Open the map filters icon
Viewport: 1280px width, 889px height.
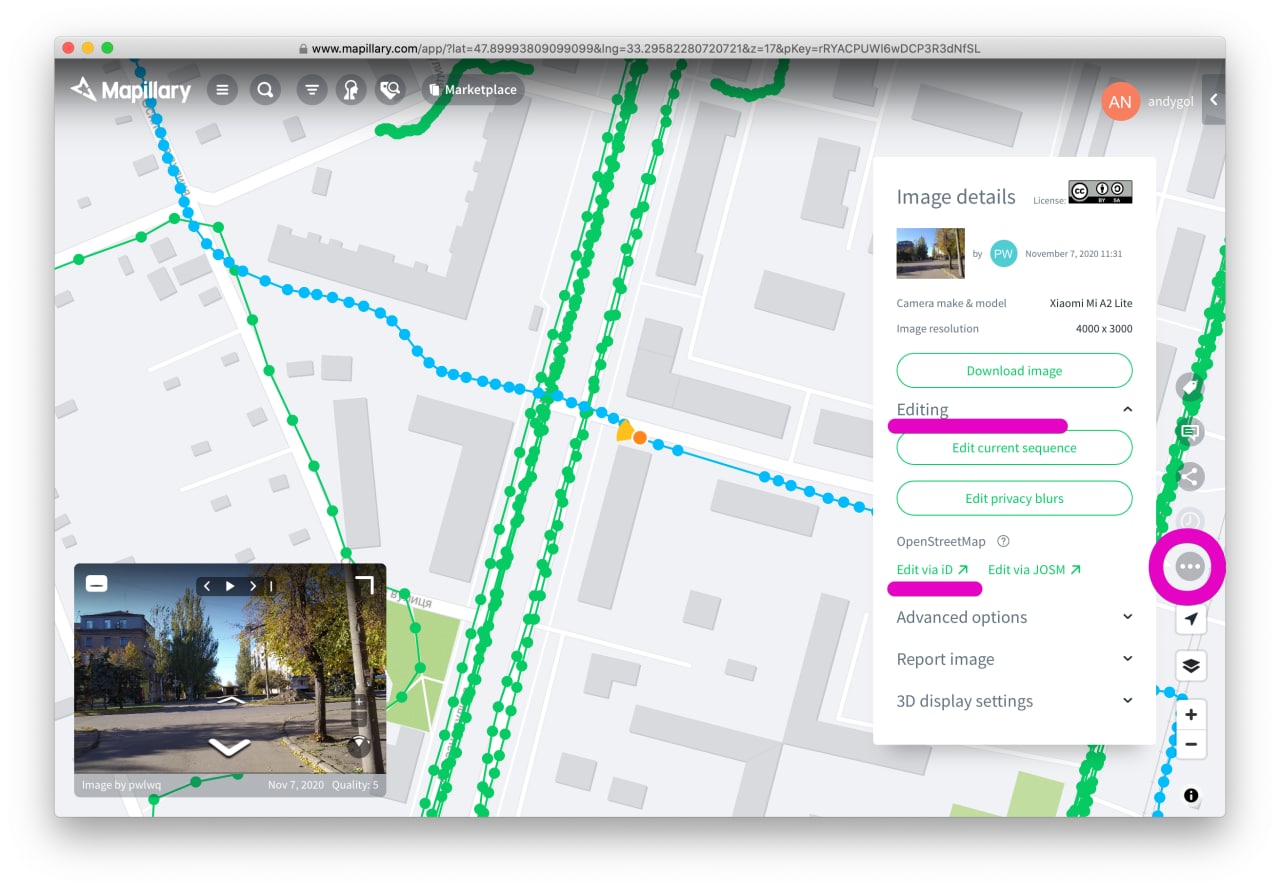point(312,90)
